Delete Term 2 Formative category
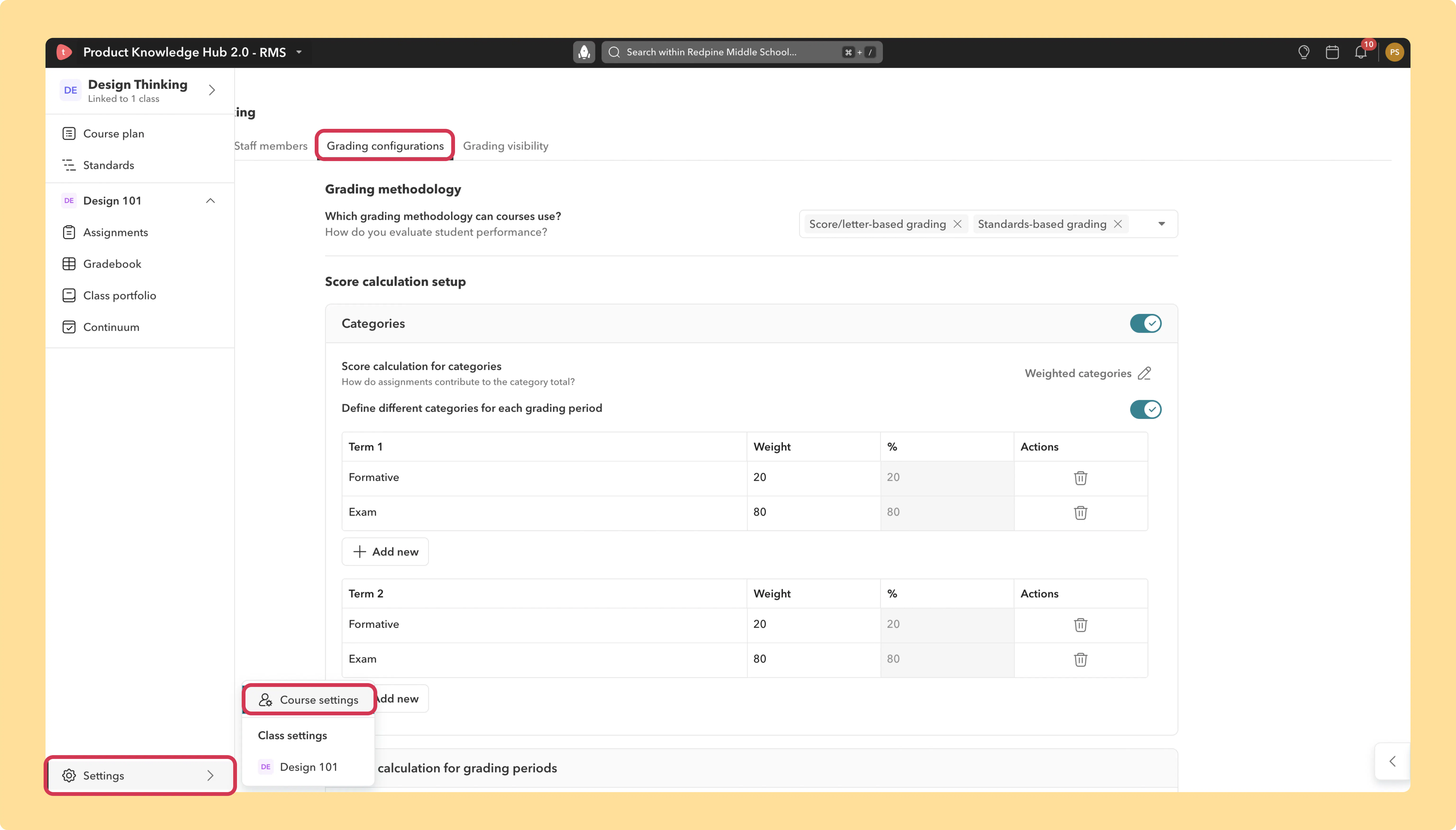Screen dimensions: 1456x830 point(1080,625)
